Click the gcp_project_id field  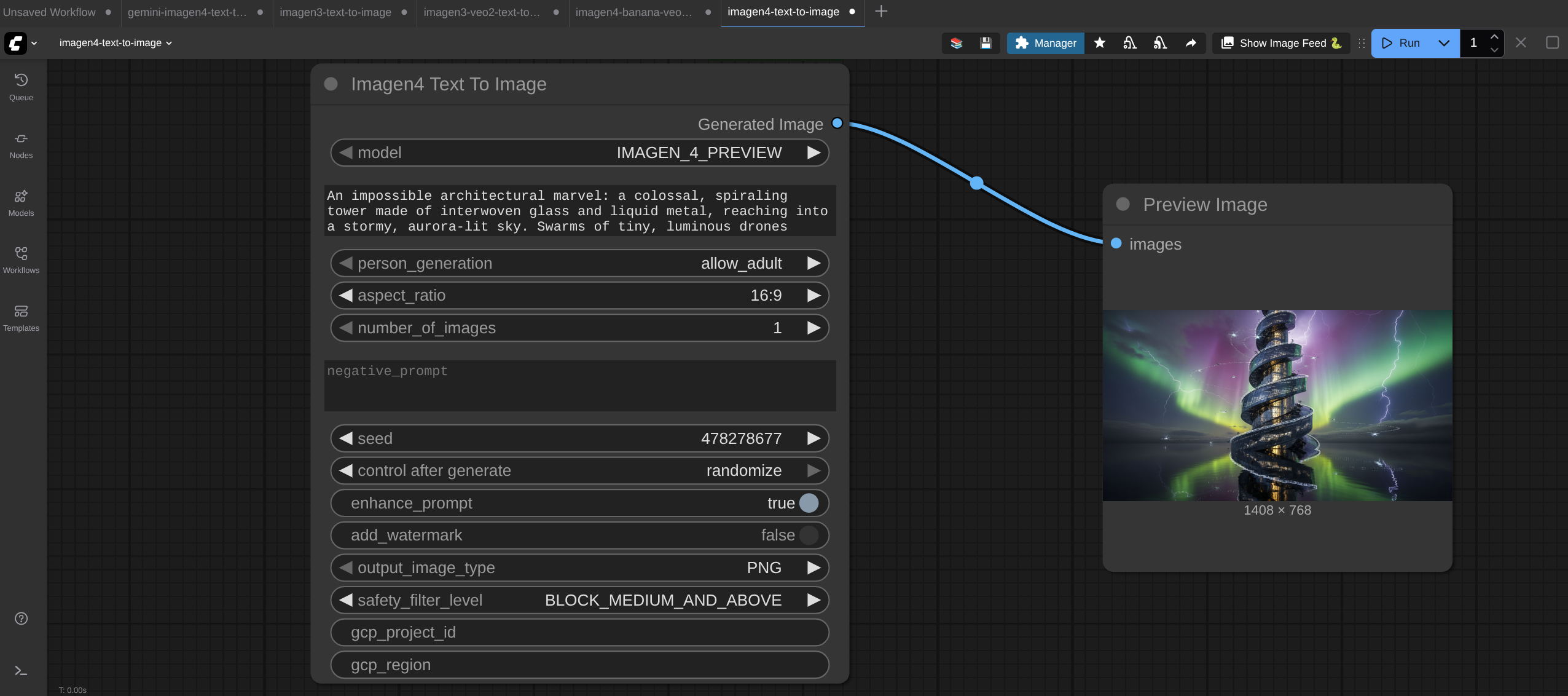[580, 632]
